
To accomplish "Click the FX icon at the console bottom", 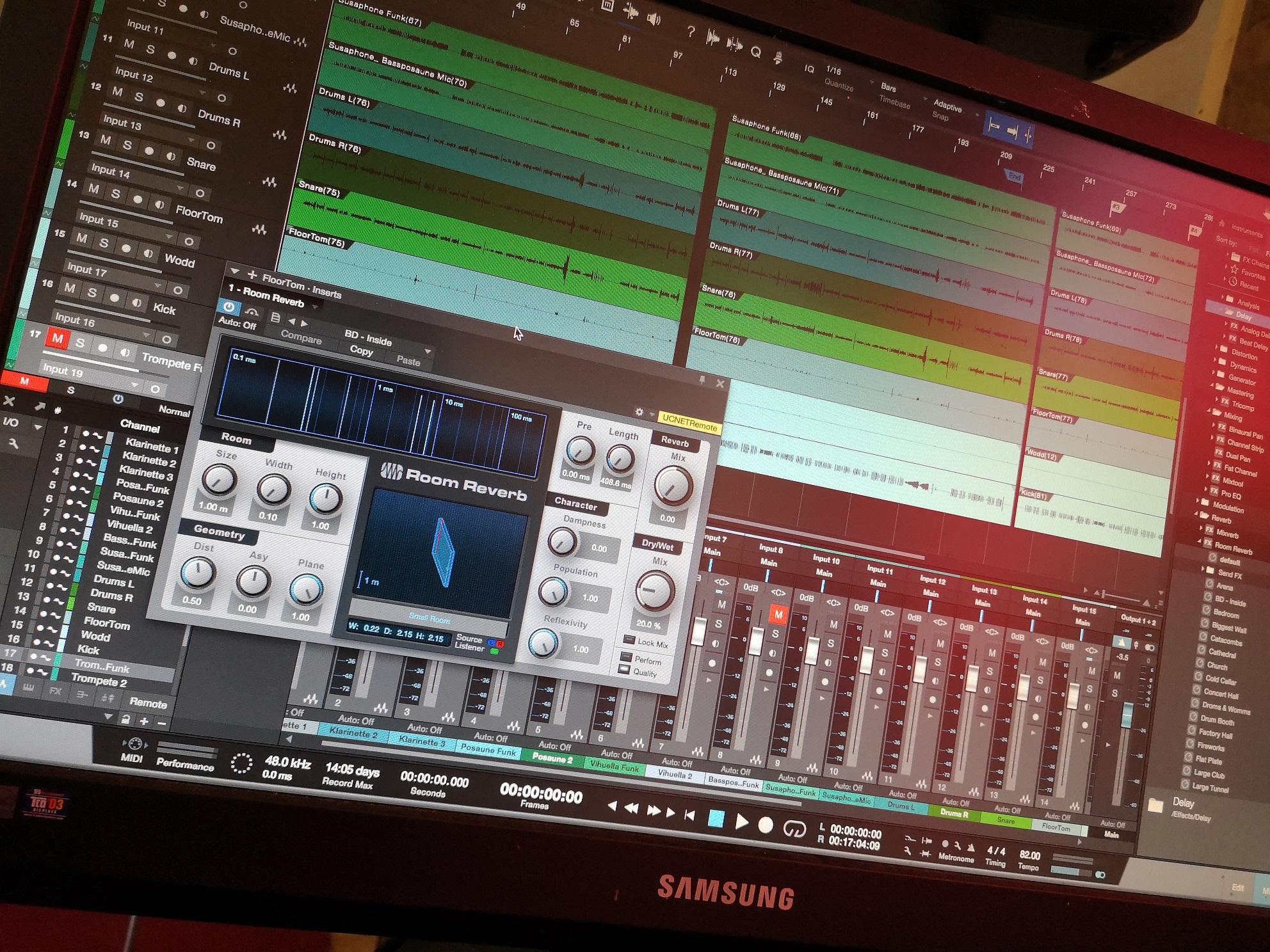I will pyautogui.click(x=55, y=691).
